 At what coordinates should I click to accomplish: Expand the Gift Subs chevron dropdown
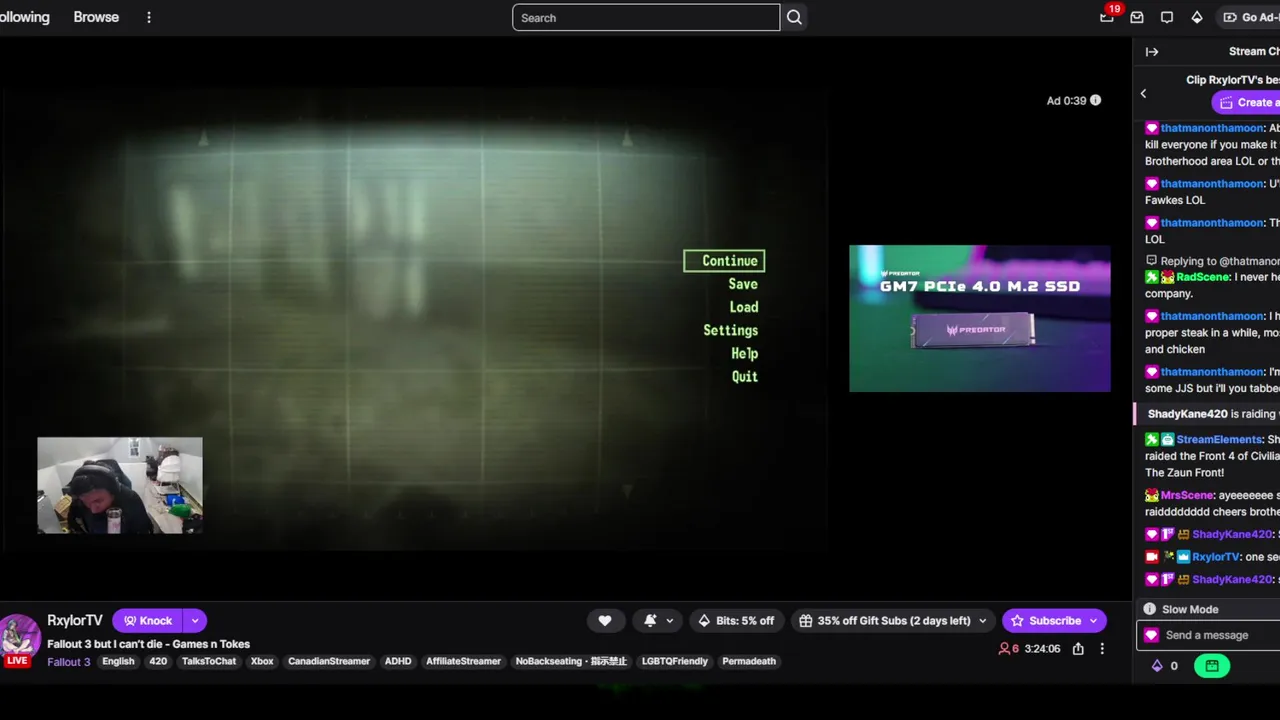[x=983, y=621]
